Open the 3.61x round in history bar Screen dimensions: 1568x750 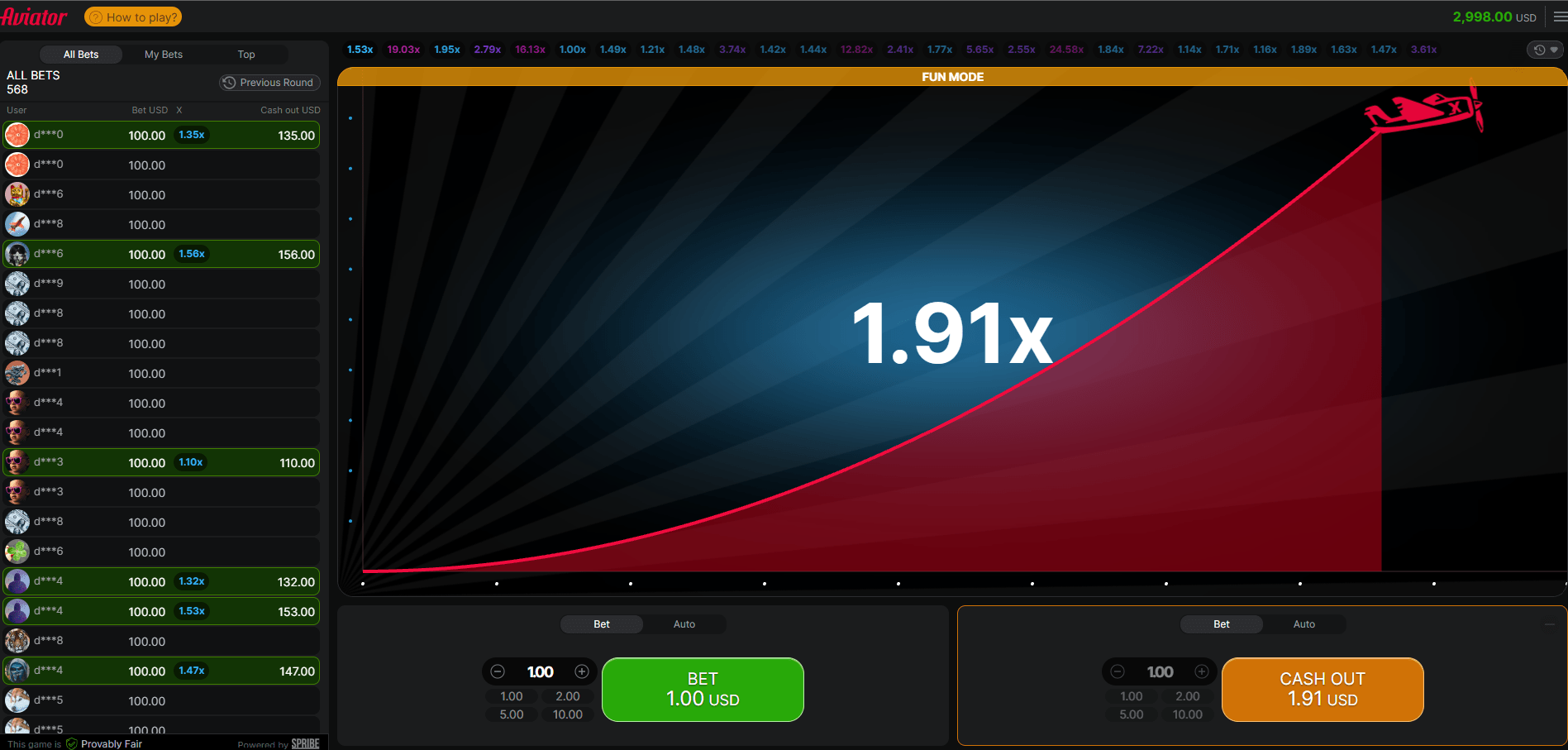(1423, 50)
